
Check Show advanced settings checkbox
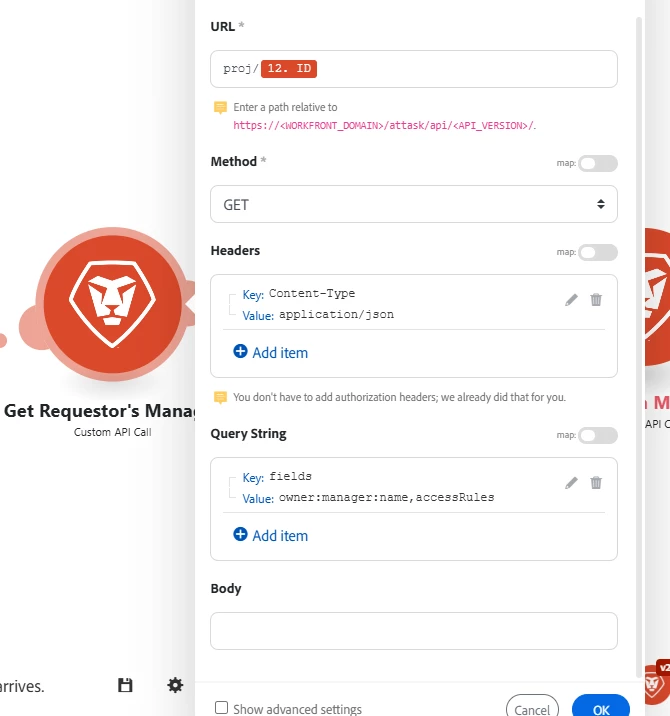coord(222,707)
